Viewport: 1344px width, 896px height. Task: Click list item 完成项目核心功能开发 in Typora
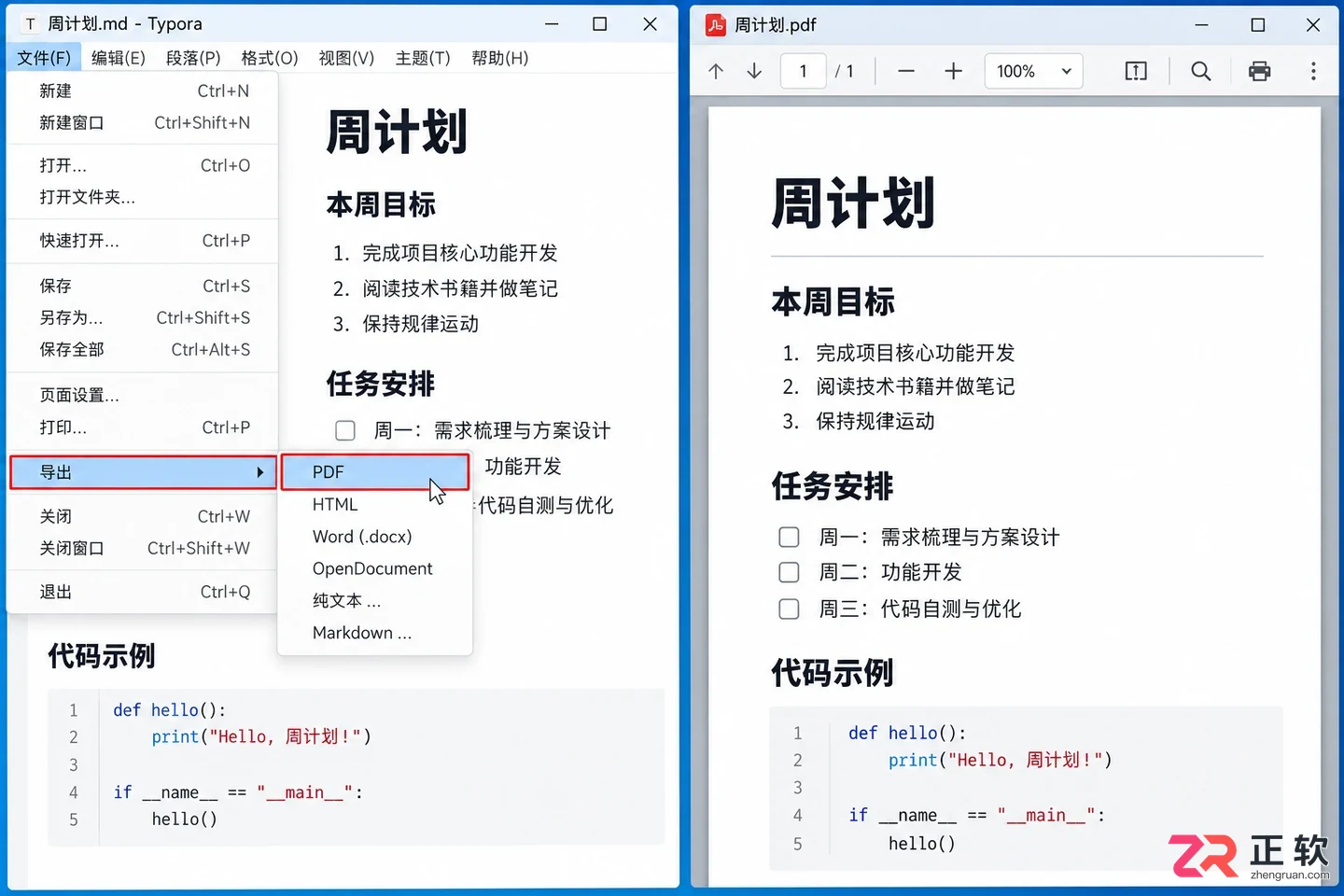(x=460, y=253)
